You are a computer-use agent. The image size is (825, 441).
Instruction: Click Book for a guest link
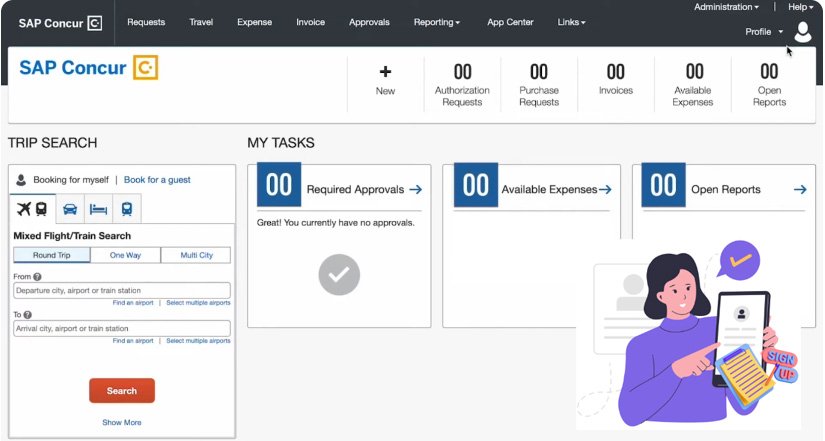click(x=157, y=180)
